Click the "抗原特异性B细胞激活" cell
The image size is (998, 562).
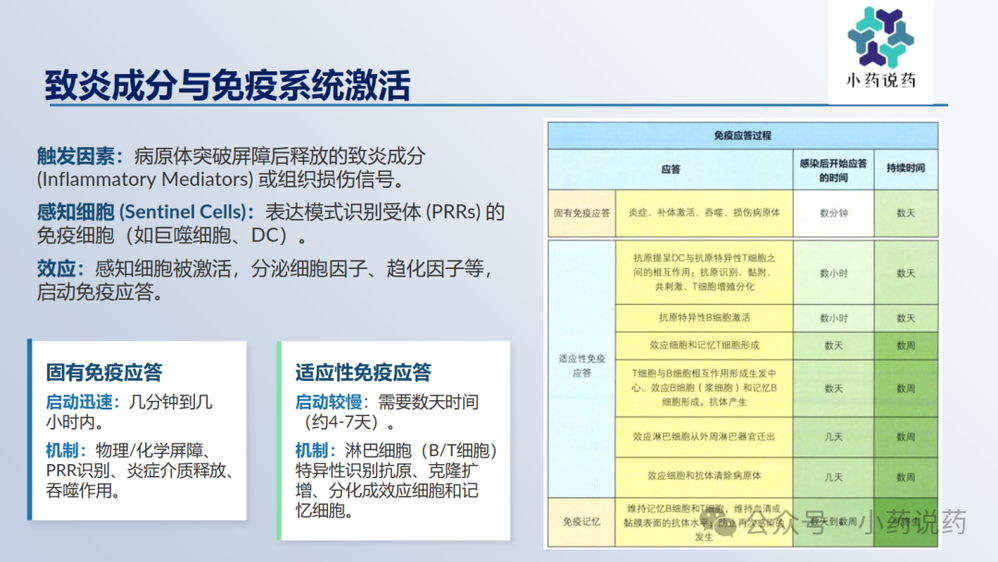click(704, 318)
